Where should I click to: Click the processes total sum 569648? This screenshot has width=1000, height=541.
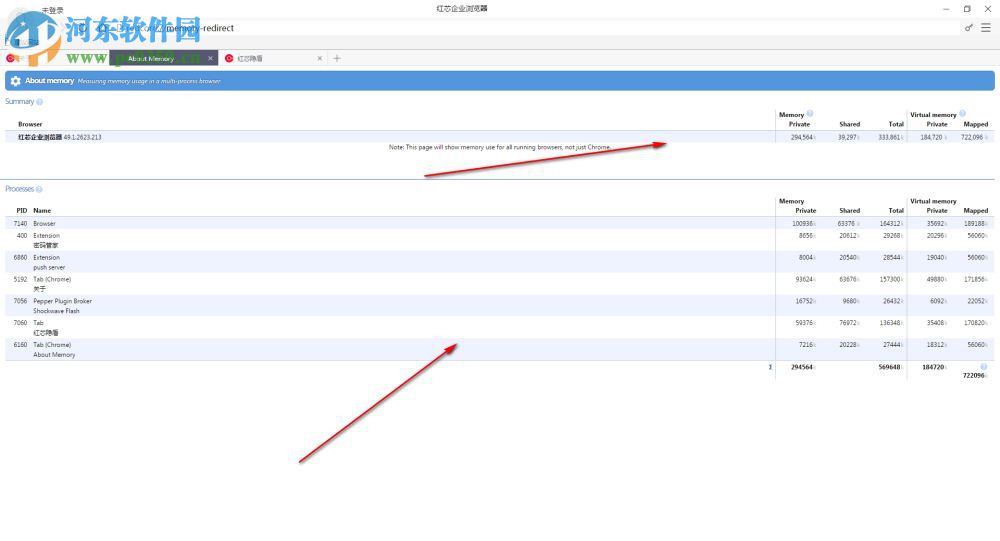pyautogui.click(x=890, y=367)
